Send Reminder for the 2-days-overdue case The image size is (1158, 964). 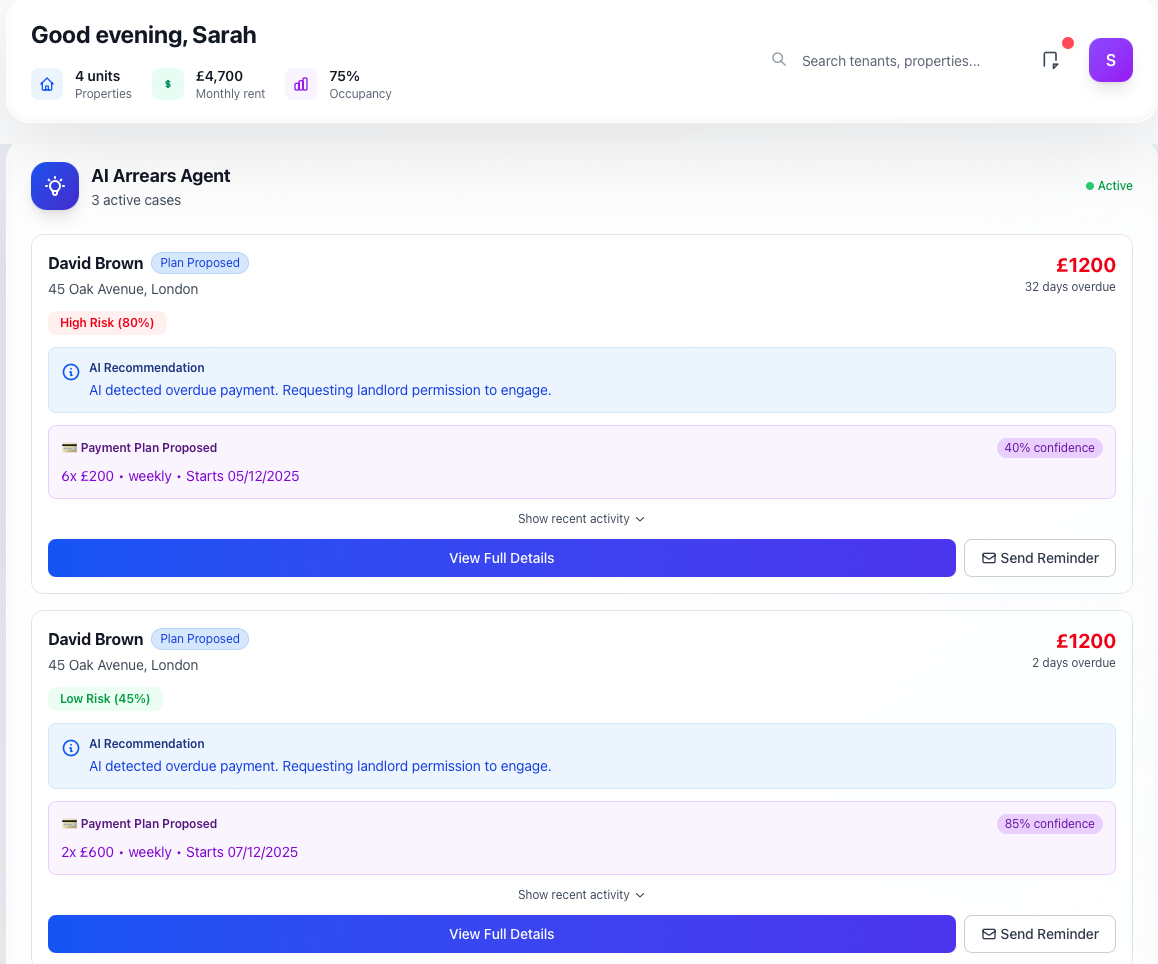(1039, 934)
